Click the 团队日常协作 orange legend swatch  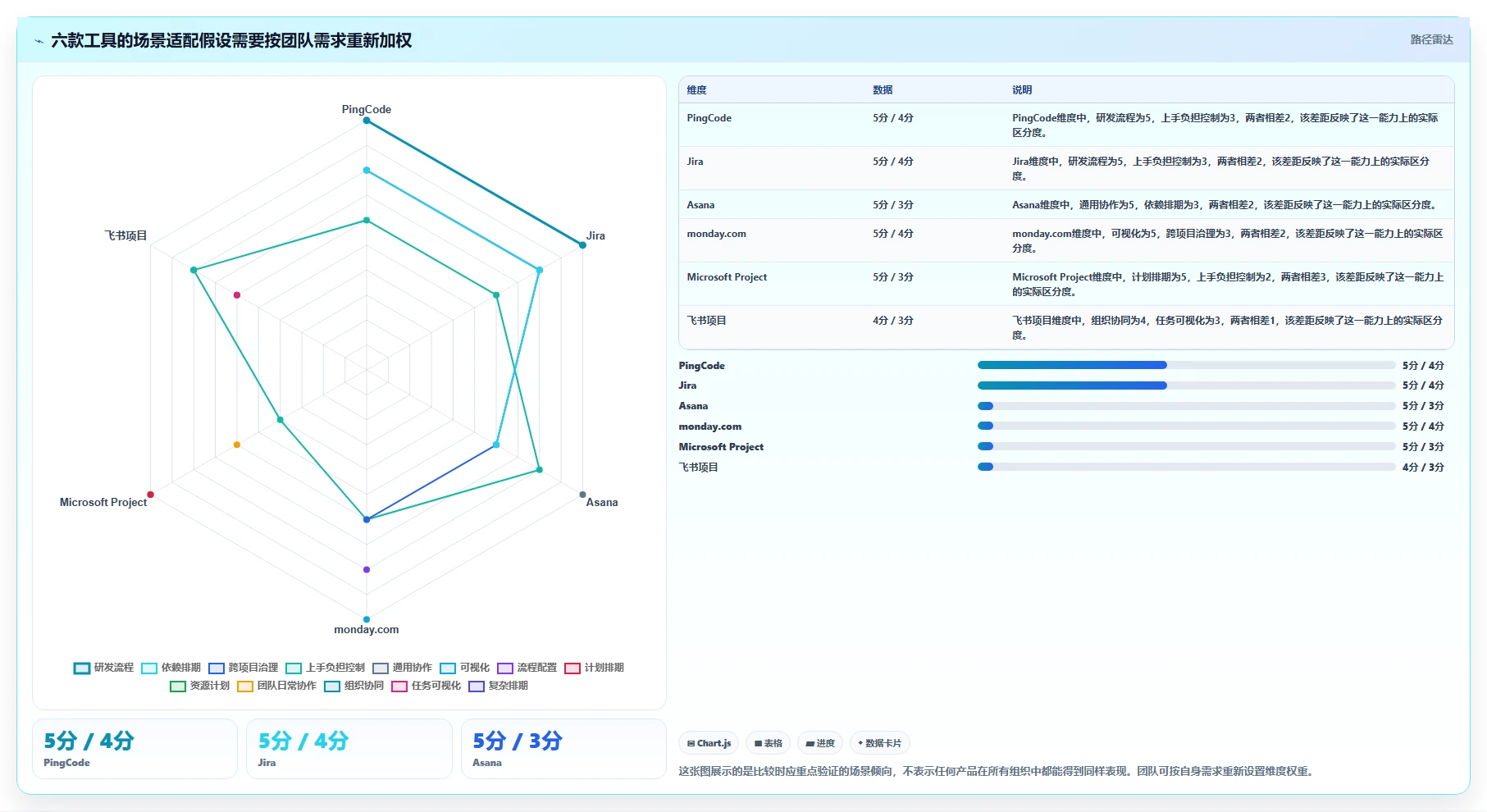click(x=245, y=687)
